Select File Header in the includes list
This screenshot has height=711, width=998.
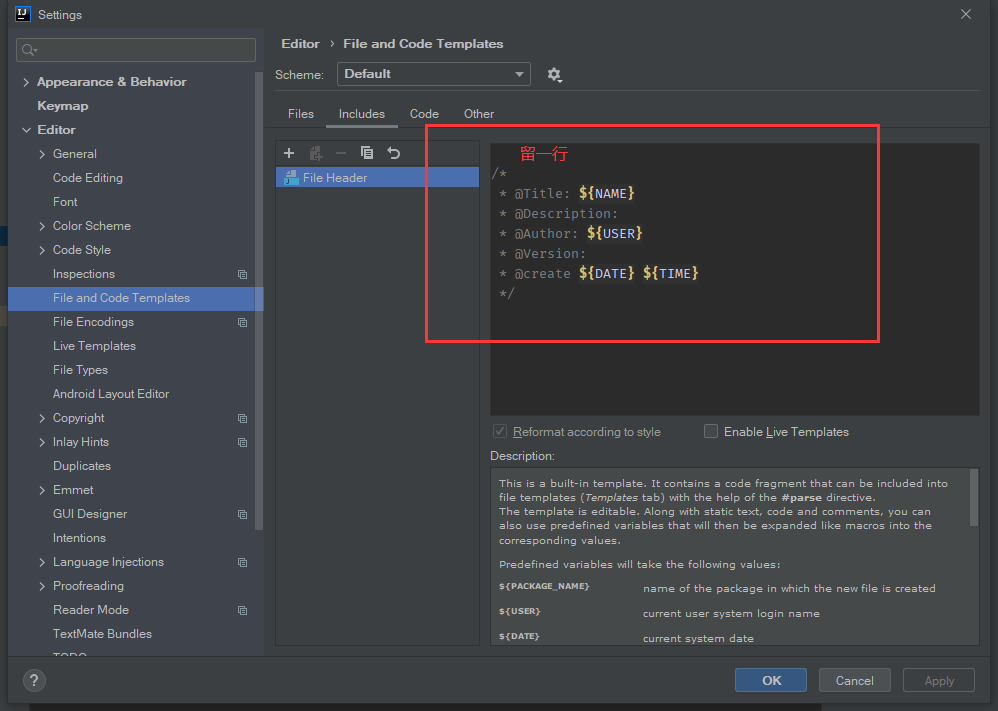click(x=377, y=178)
